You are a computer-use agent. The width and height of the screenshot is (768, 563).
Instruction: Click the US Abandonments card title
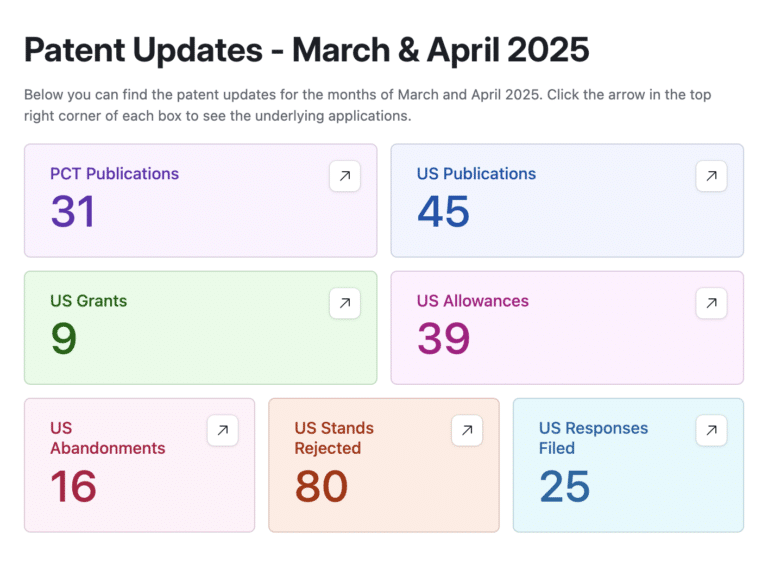pos(107,438)
